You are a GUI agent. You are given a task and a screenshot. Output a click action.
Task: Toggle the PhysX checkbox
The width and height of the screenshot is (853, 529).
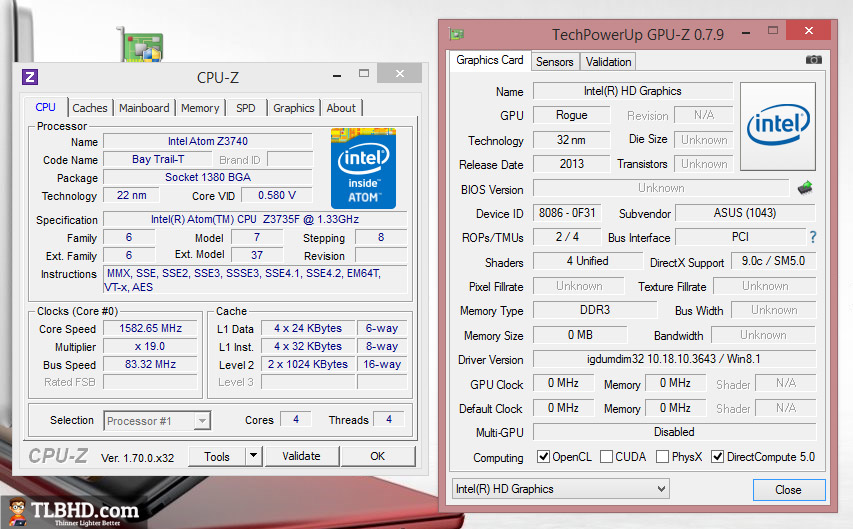coord(662,457)
